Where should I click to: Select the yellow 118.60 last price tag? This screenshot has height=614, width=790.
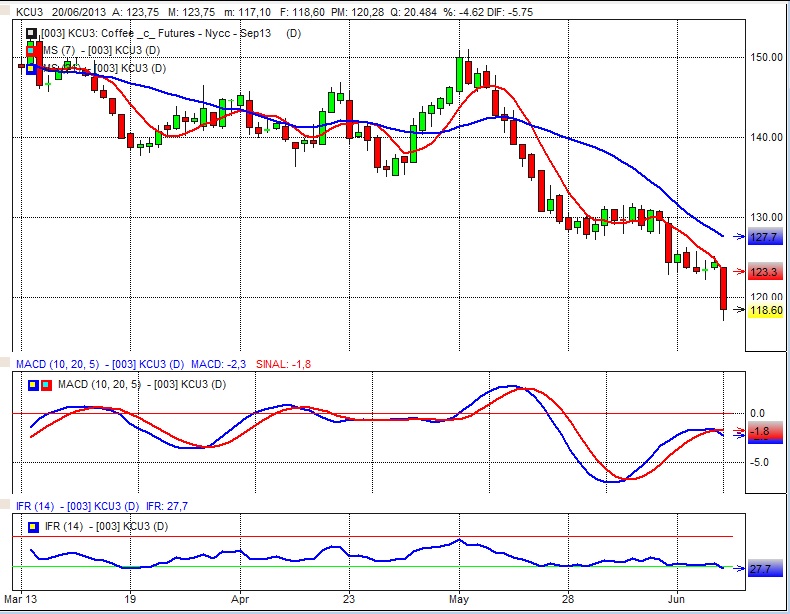point(766,311)
